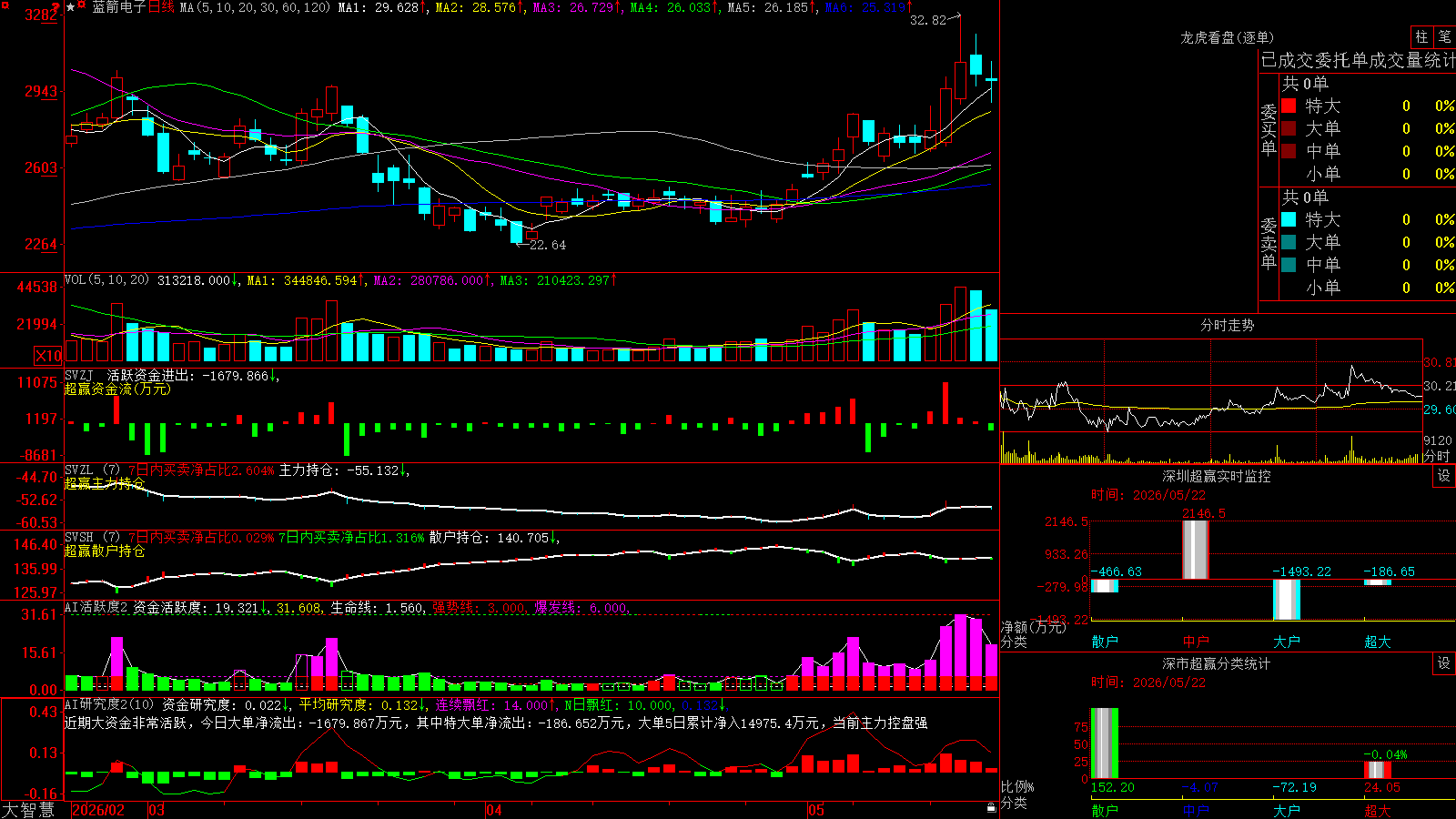Click the 连续飘红: 14.000 label
This screenshot has height=819, width=1456.
point(491,704)
